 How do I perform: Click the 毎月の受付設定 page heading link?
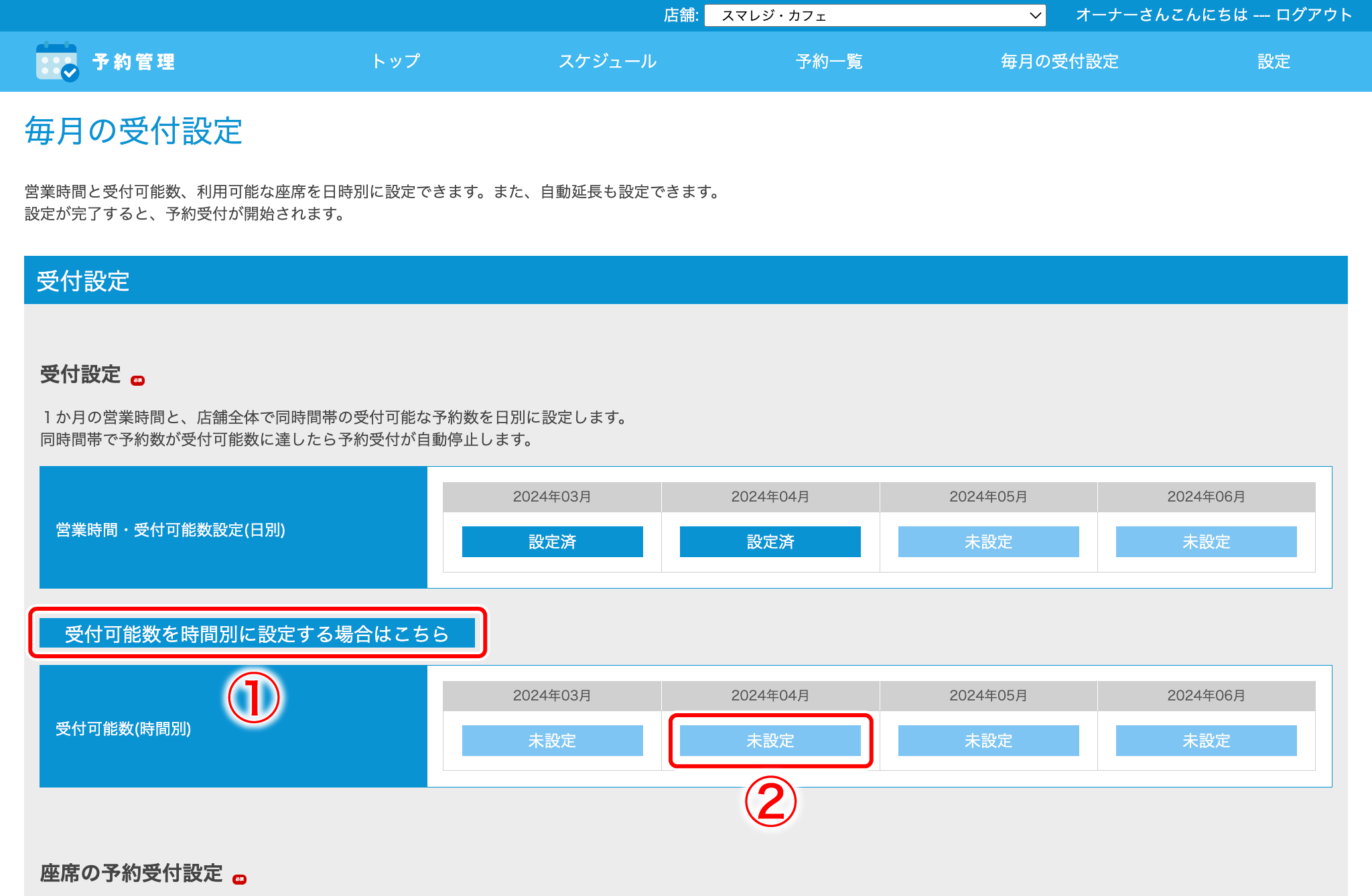pyautogui.click(x=133, y=132)
